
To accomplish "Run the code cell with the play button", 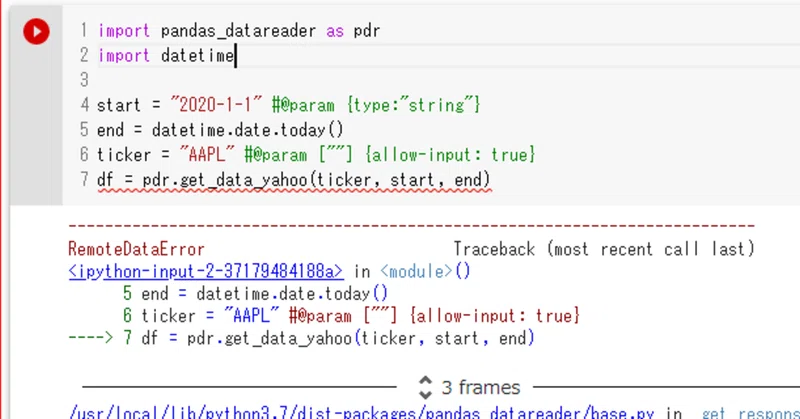I will point(36,32).
